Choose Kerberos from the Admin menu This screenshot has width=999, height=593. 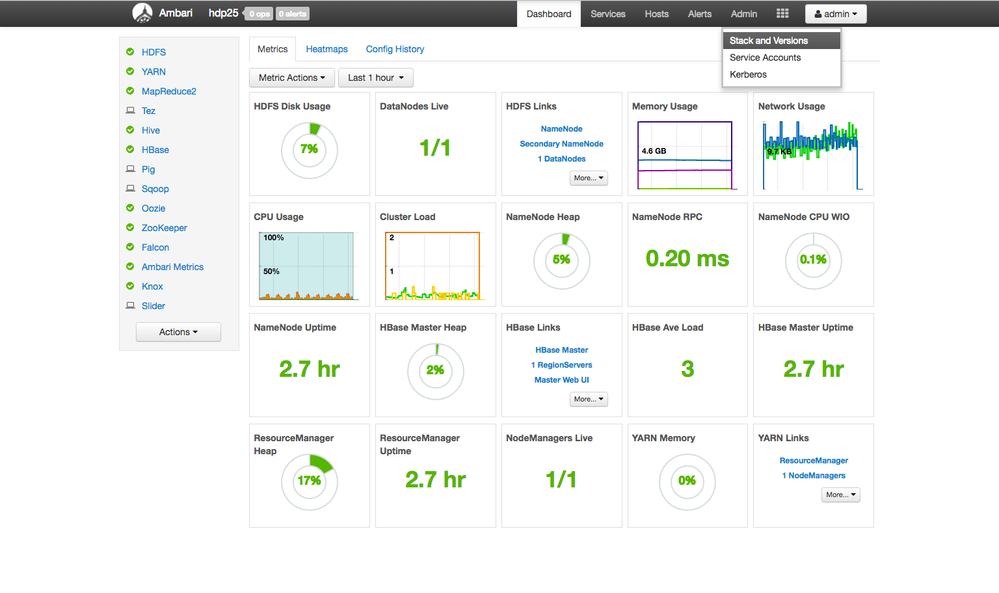point(749,74)
